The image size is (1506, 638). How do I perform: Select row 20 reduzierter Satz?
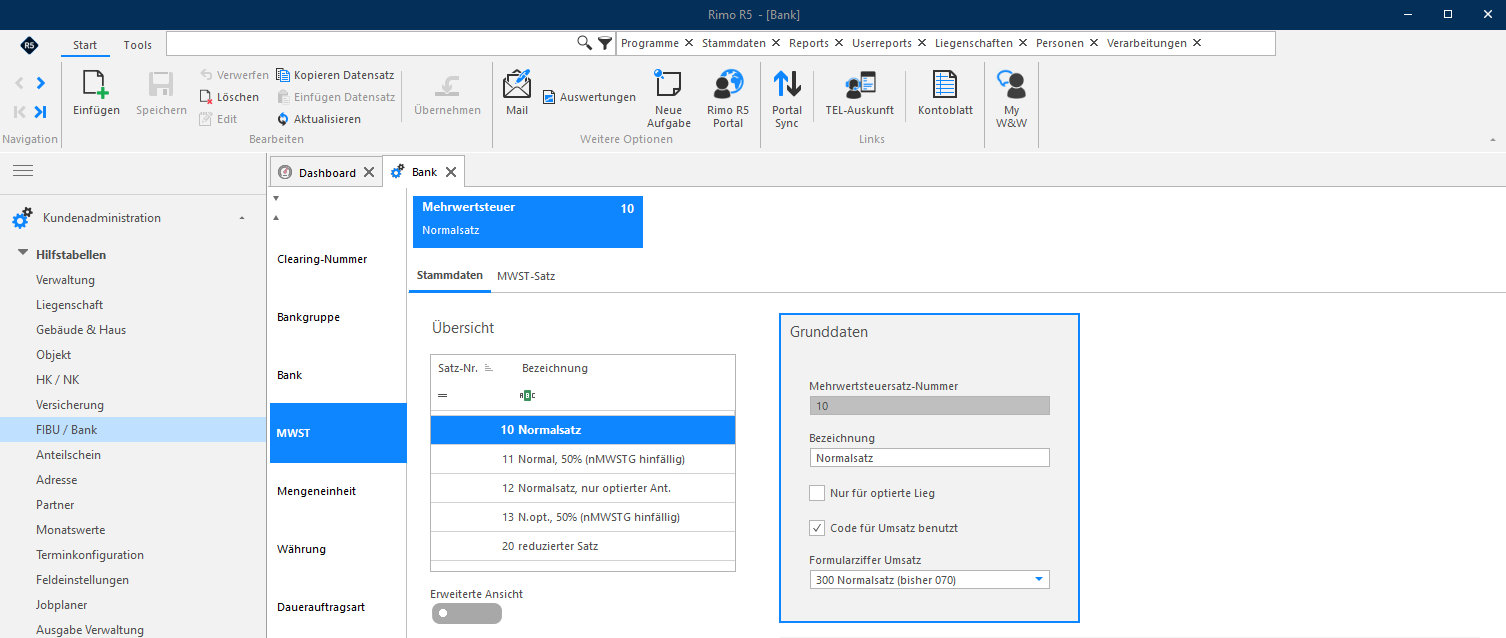[x=583, y=546]
